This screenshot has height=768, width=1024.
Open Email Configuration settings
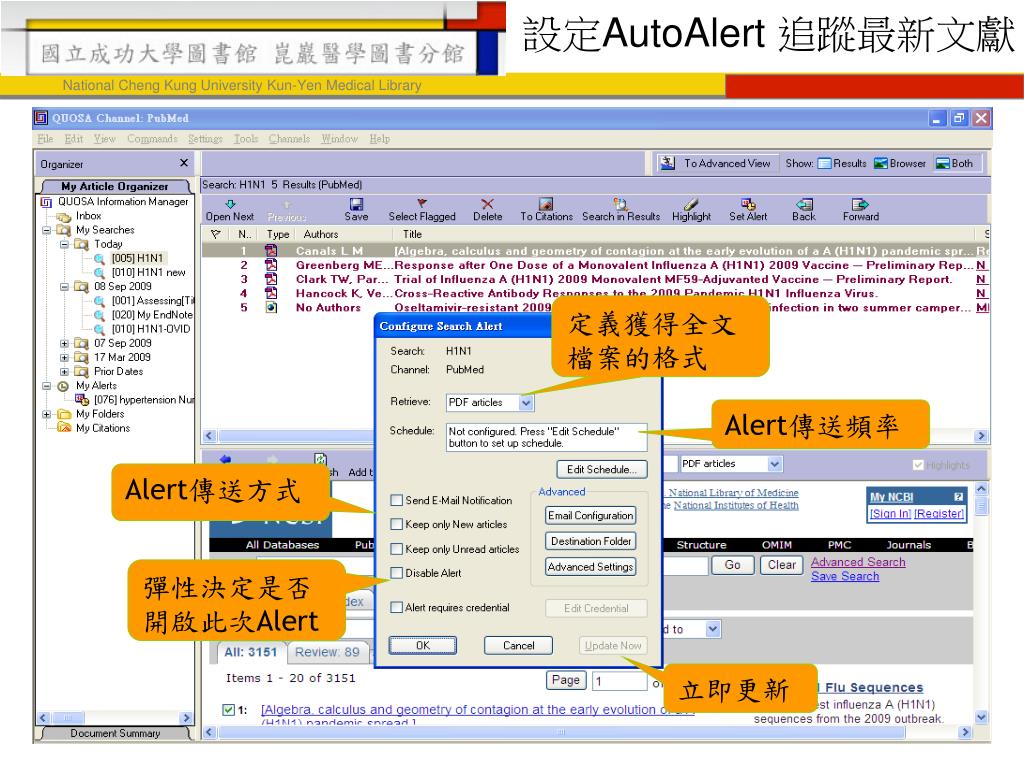tap(590, 516)
